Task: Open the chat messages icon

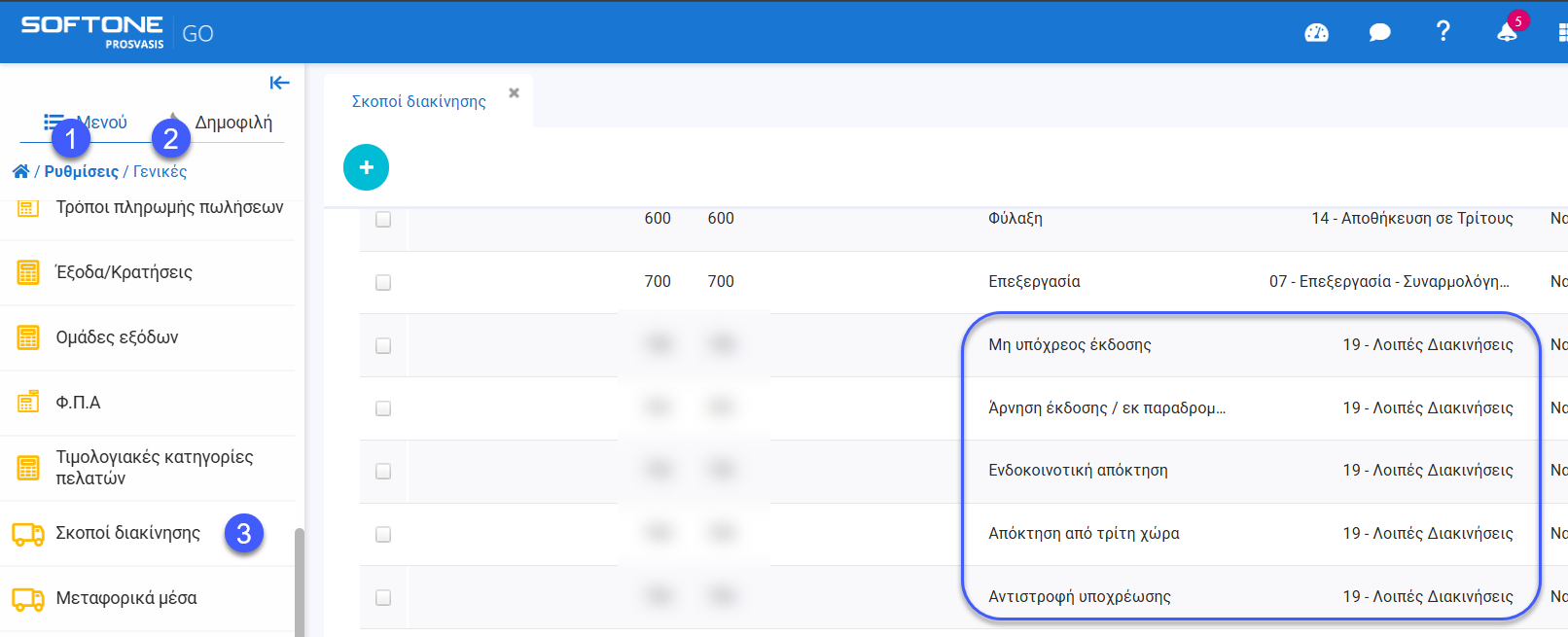Action: (1379, 33)
